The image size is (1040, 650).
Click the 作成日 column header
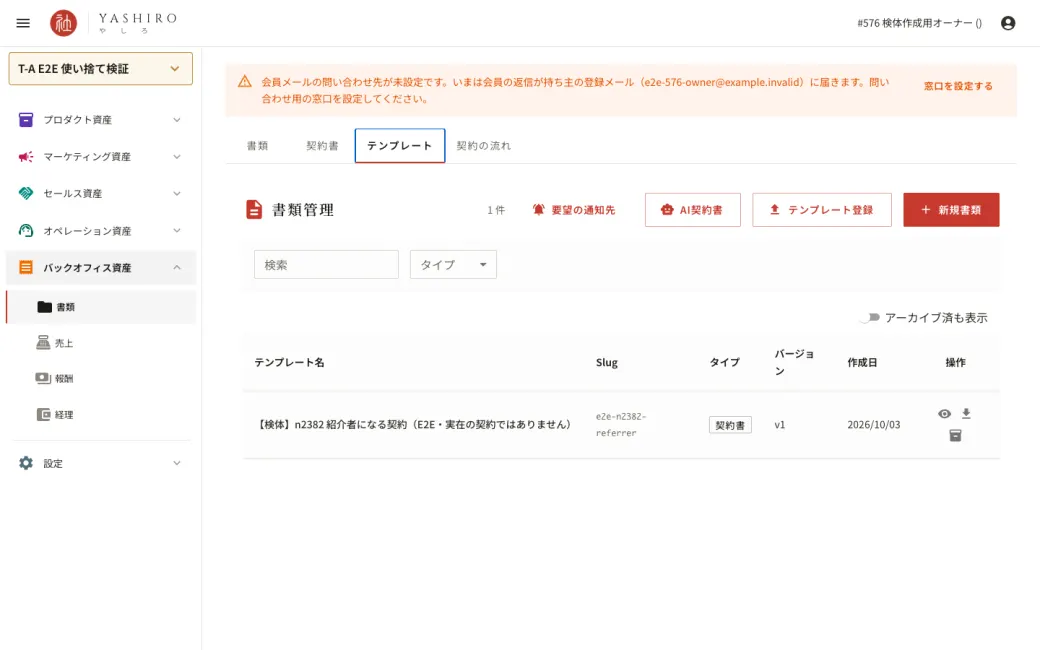click(862, 362)
